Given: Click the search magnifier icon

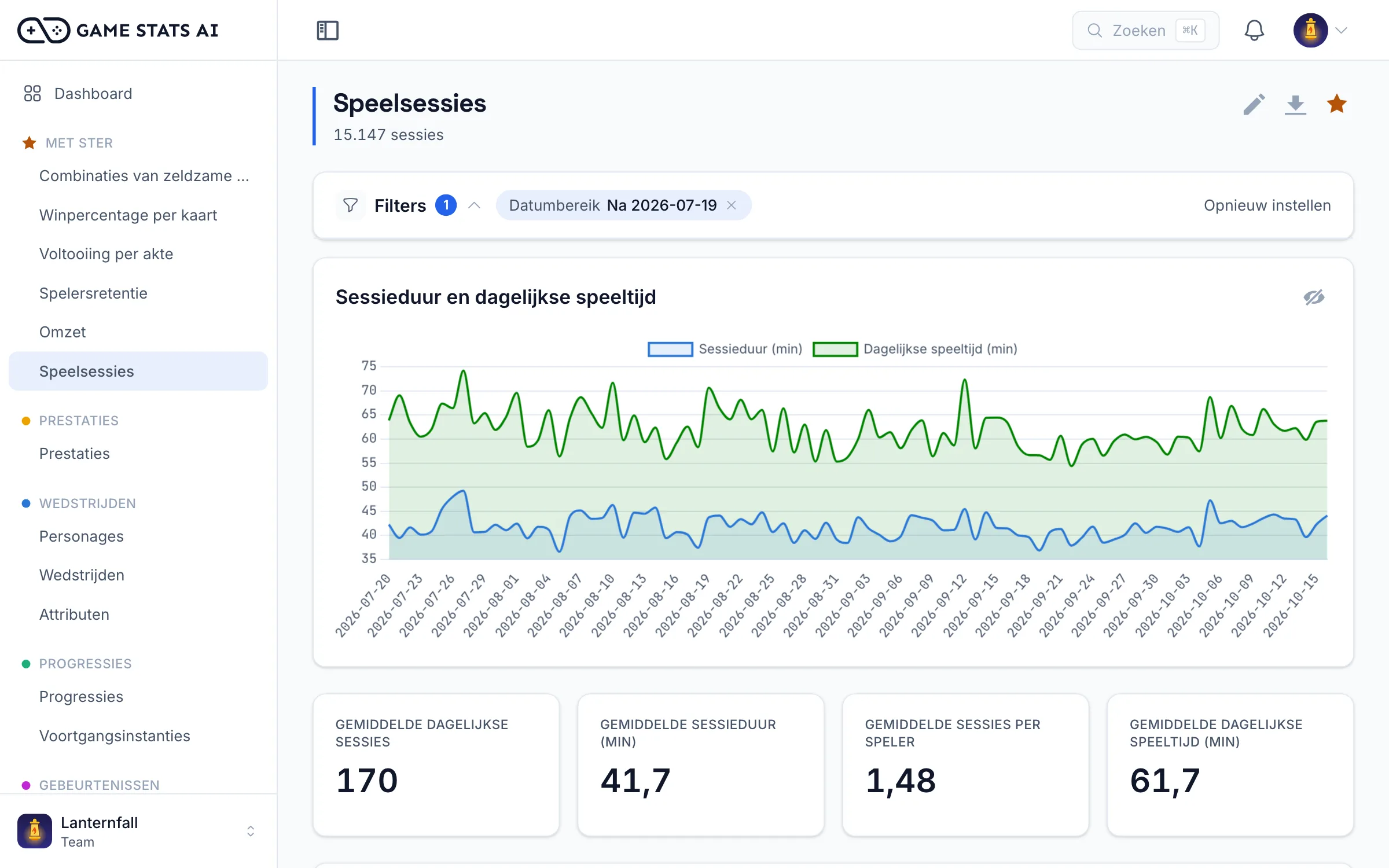Looking at the screenshot, I should tap(1094, 31).
